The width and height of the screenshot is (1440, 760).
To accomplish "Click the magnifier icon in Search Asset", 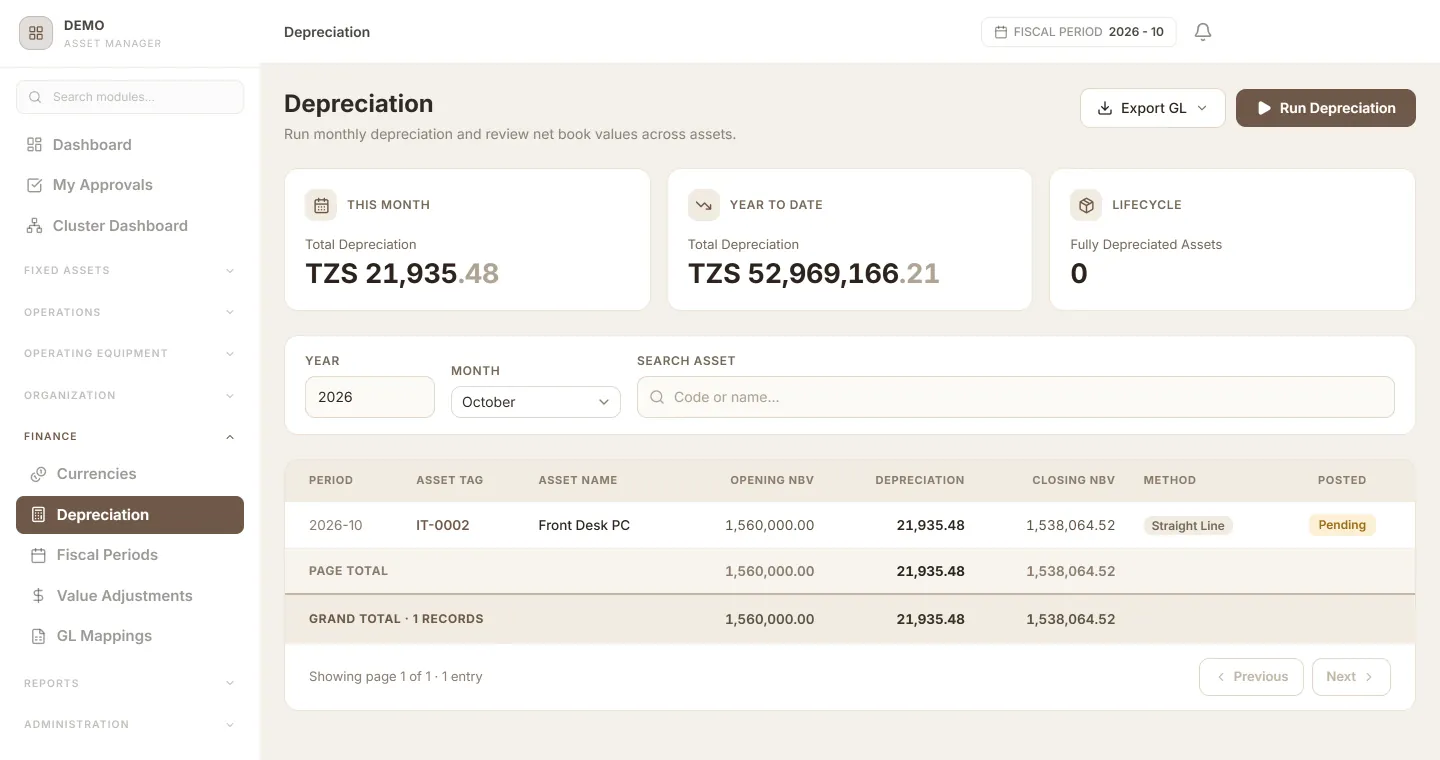I will 657,397.
